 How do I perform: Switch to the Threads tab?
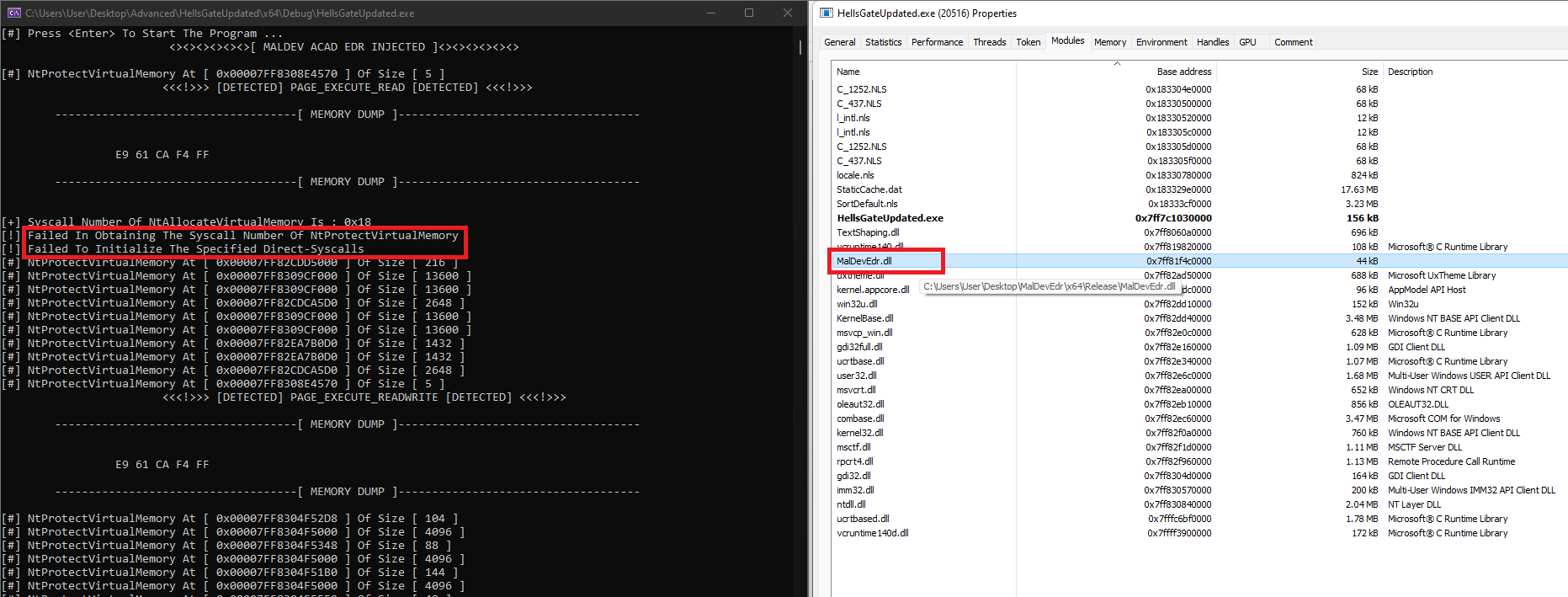[x=989, y=42]
